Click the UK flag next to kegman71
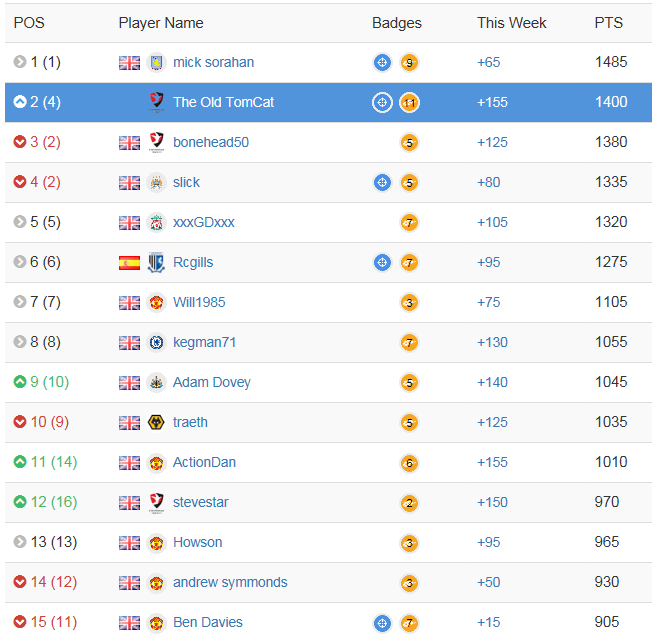Screen dimensions: 652x637 (129, 342)
